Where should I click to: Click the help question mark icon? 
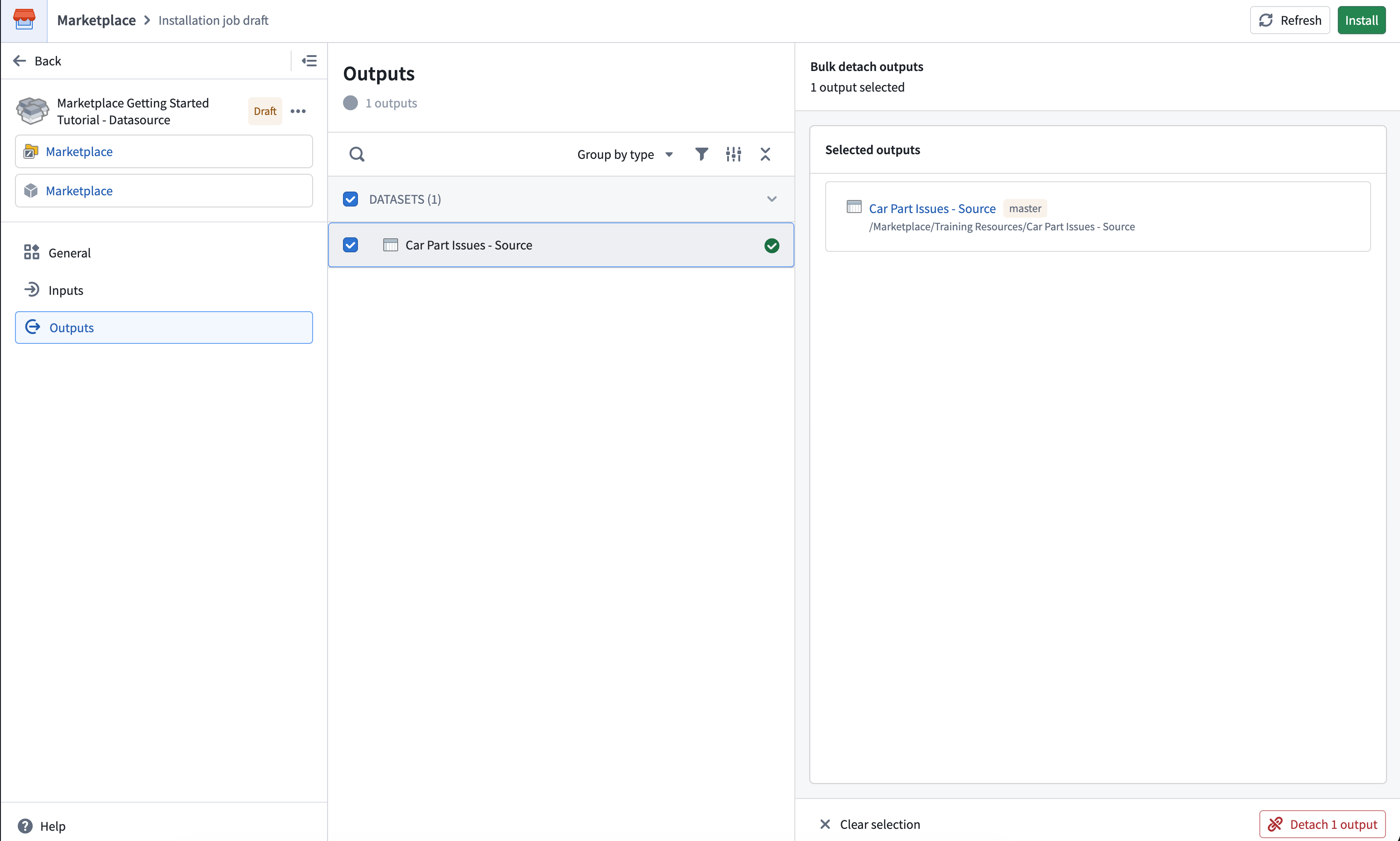(x=25, y=826)
